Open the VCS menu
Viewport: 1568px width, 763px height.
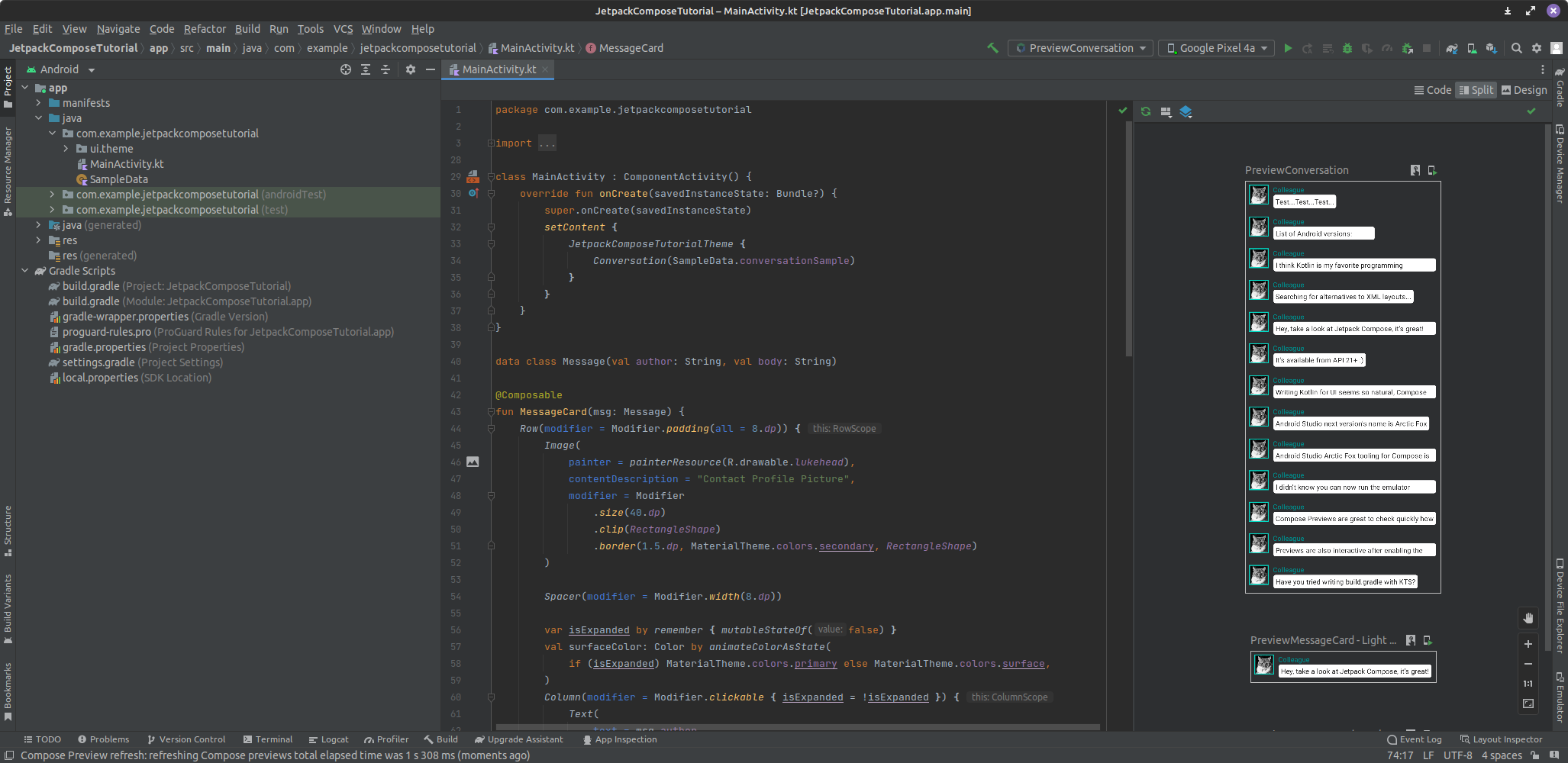(x=343, y=29)
